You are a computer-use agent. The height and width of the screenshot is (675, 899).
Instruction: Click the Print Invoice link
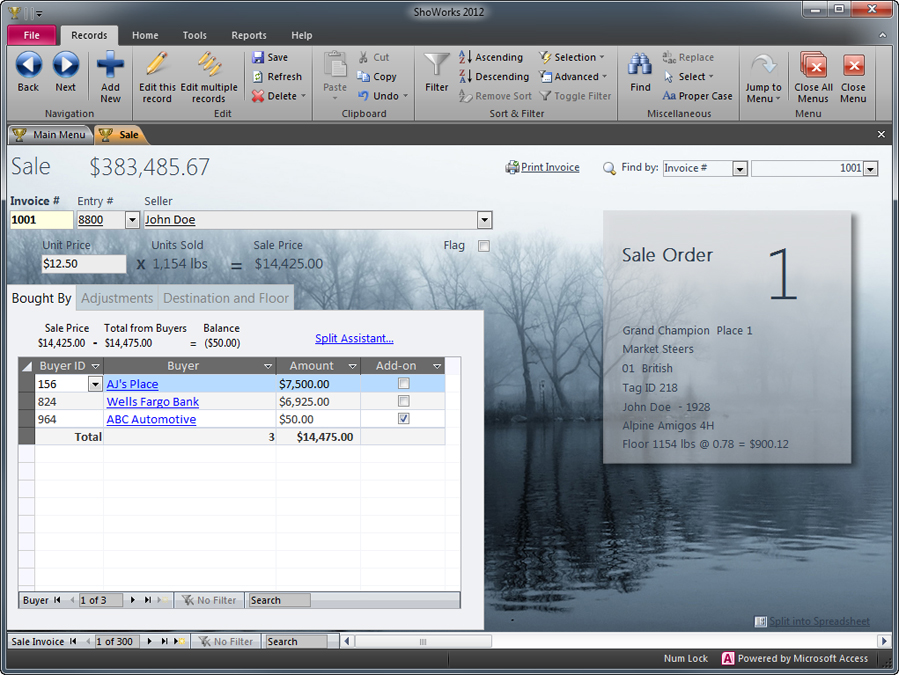[x=549, y=167]
